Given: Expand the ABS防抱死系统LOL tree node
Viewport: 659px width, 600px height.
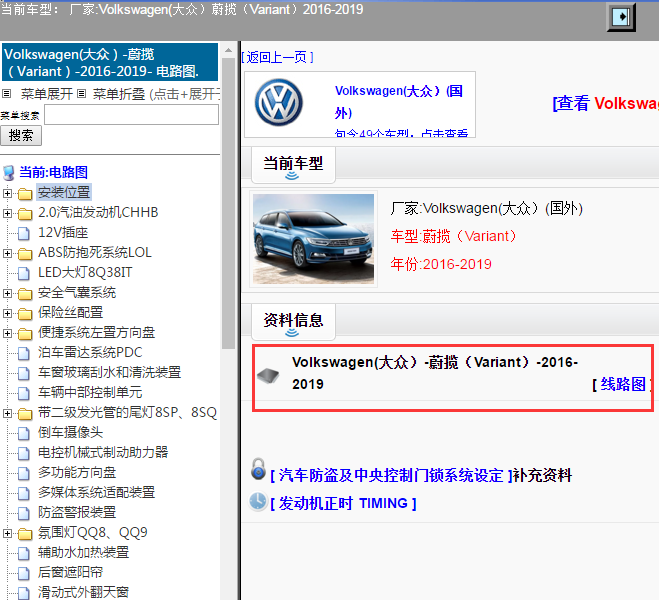Looking at the screenshot, I should [7, 253].
